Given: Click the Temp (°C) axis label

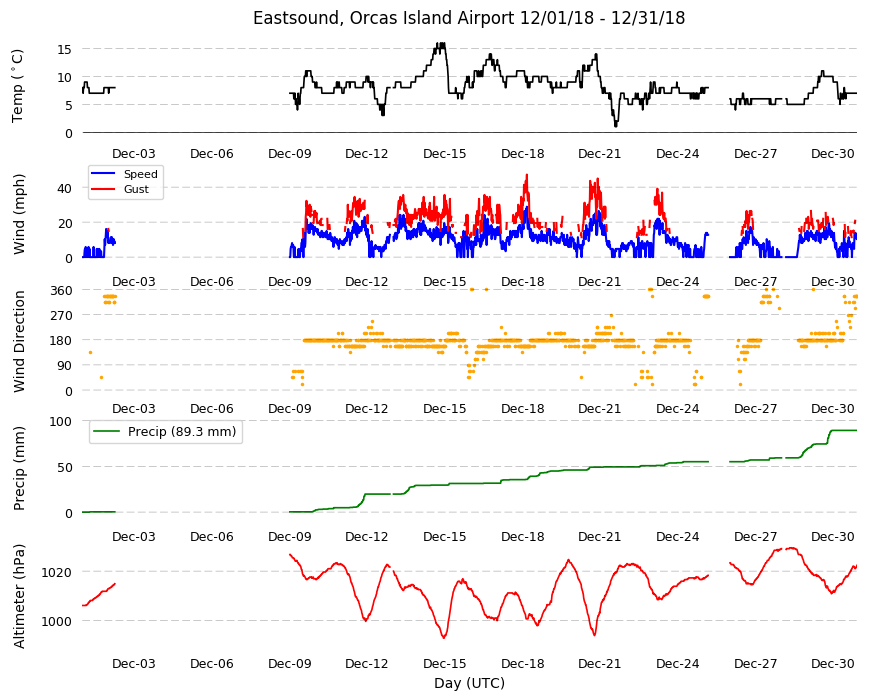Looking at the screenshot, I should tap(18, 87).
